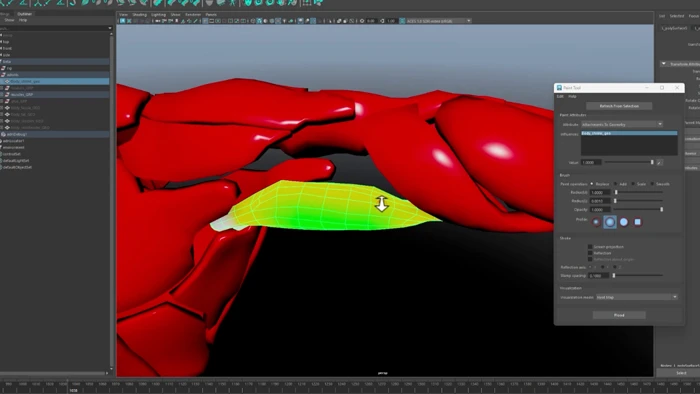700x394 pixels.
Task: Click the Value input field
Action: (591, 162)
